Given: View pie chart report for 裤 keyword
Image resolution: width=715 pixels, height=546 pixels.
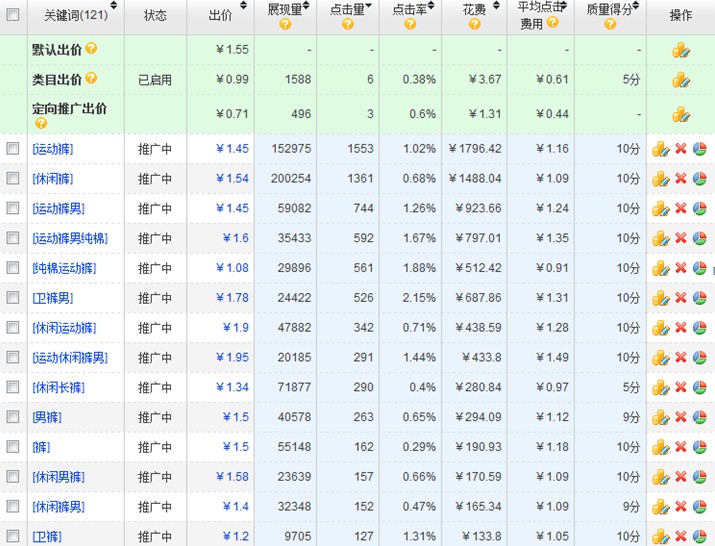Looking at the screenshot, I should click(x=699, y=447).
